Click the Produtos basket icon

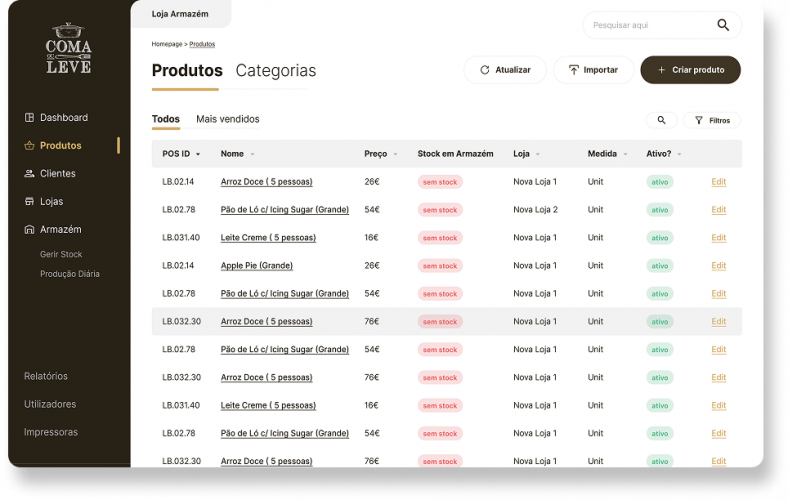[x=30, y=146]
